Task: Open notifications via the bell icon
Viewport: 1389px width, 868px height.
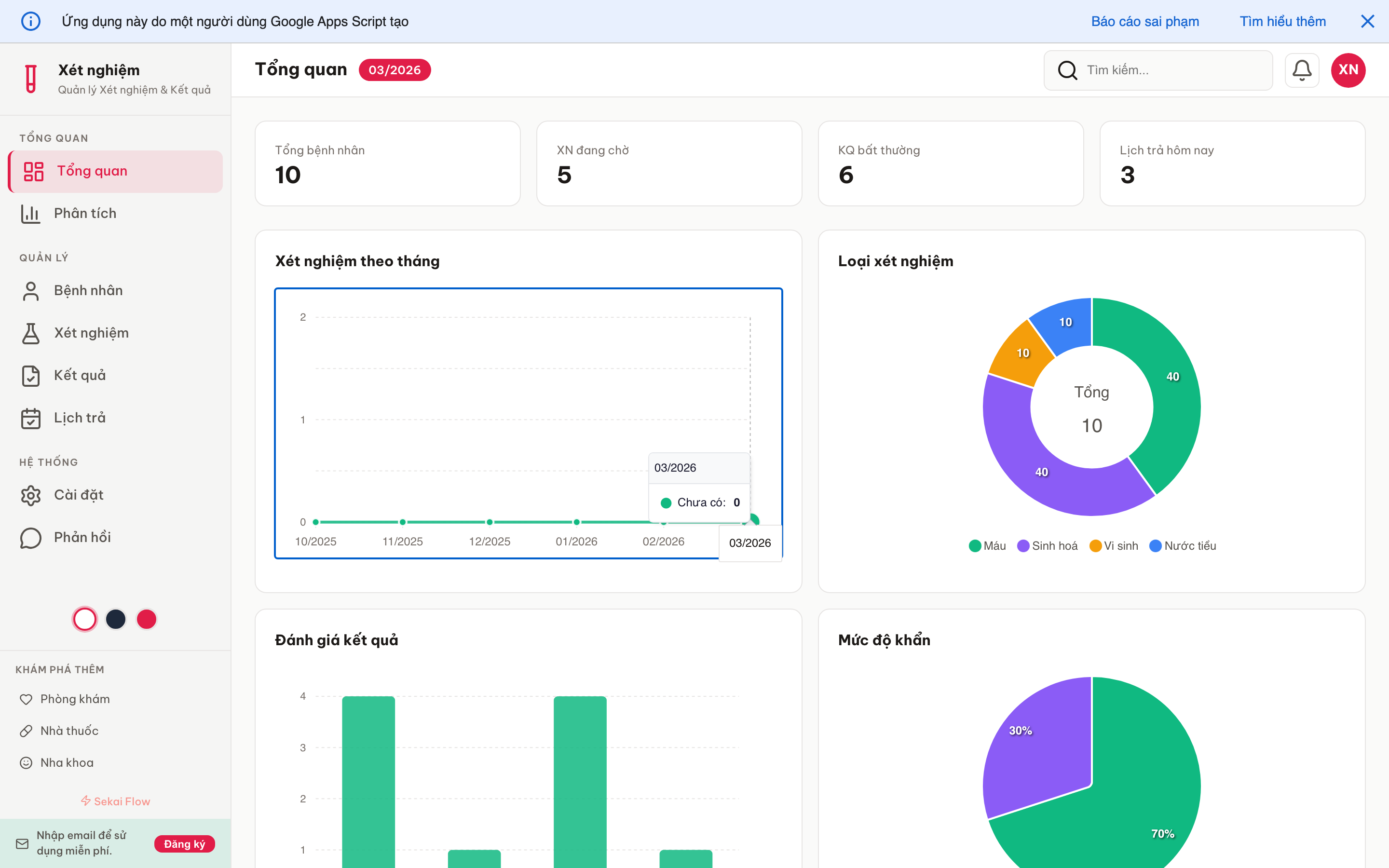Action: pos(1302,69)
